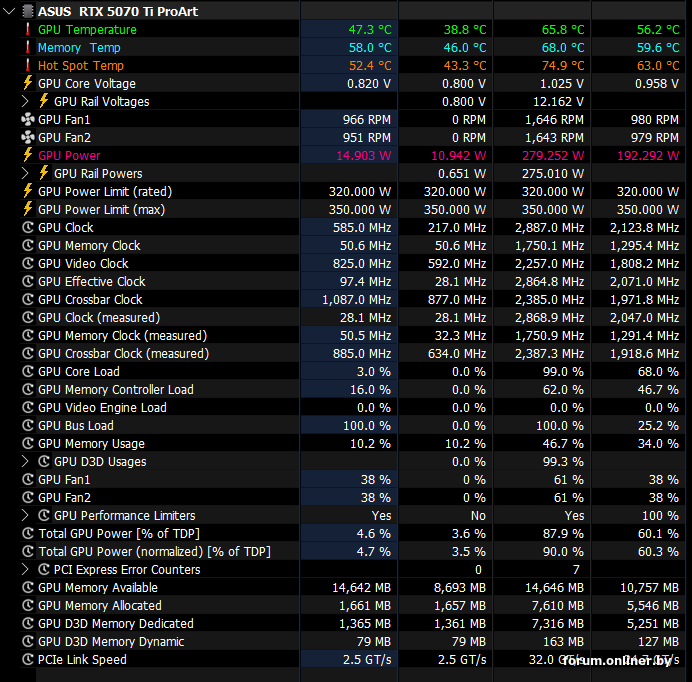
Task: Click the thermometer icon beside Hot Spot Temp
Action: (x=28, y=65)
